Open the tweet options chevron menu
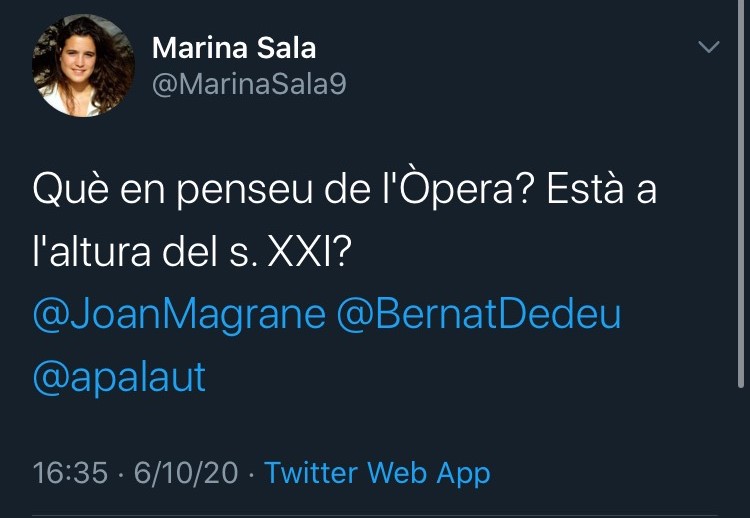750x518 pixels. tap(708, 48)
